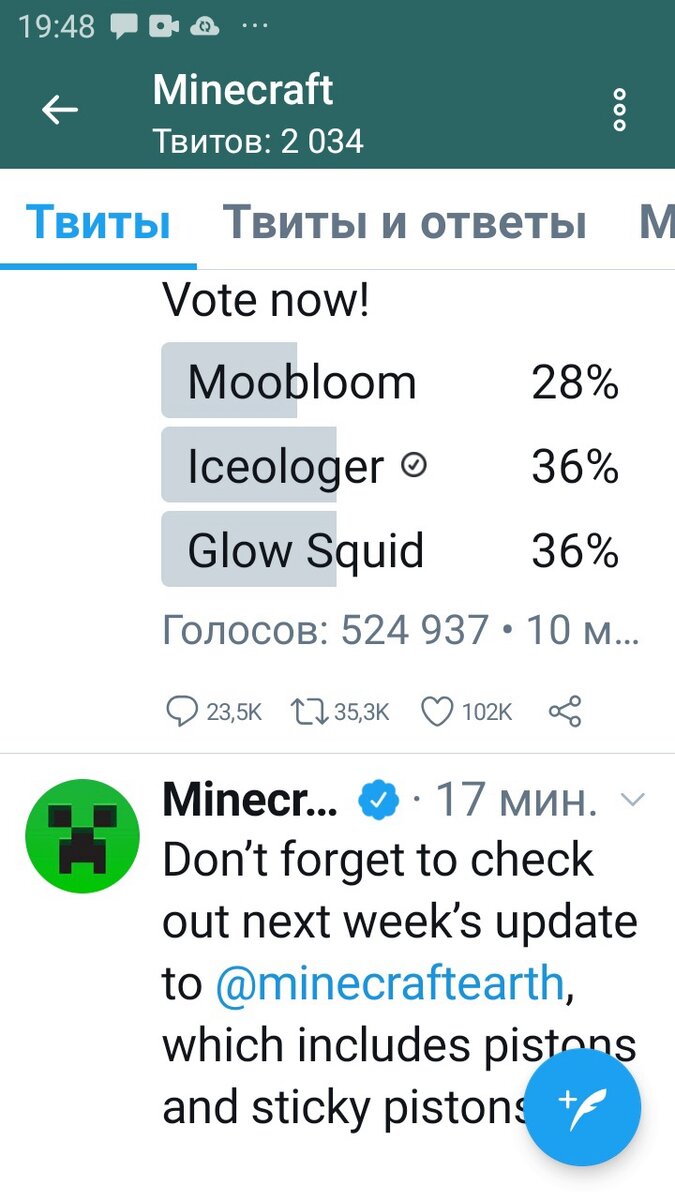675x1200 pixels.
Task: Open the share icon on the poll tweet
Action: (x=565, y=712)
